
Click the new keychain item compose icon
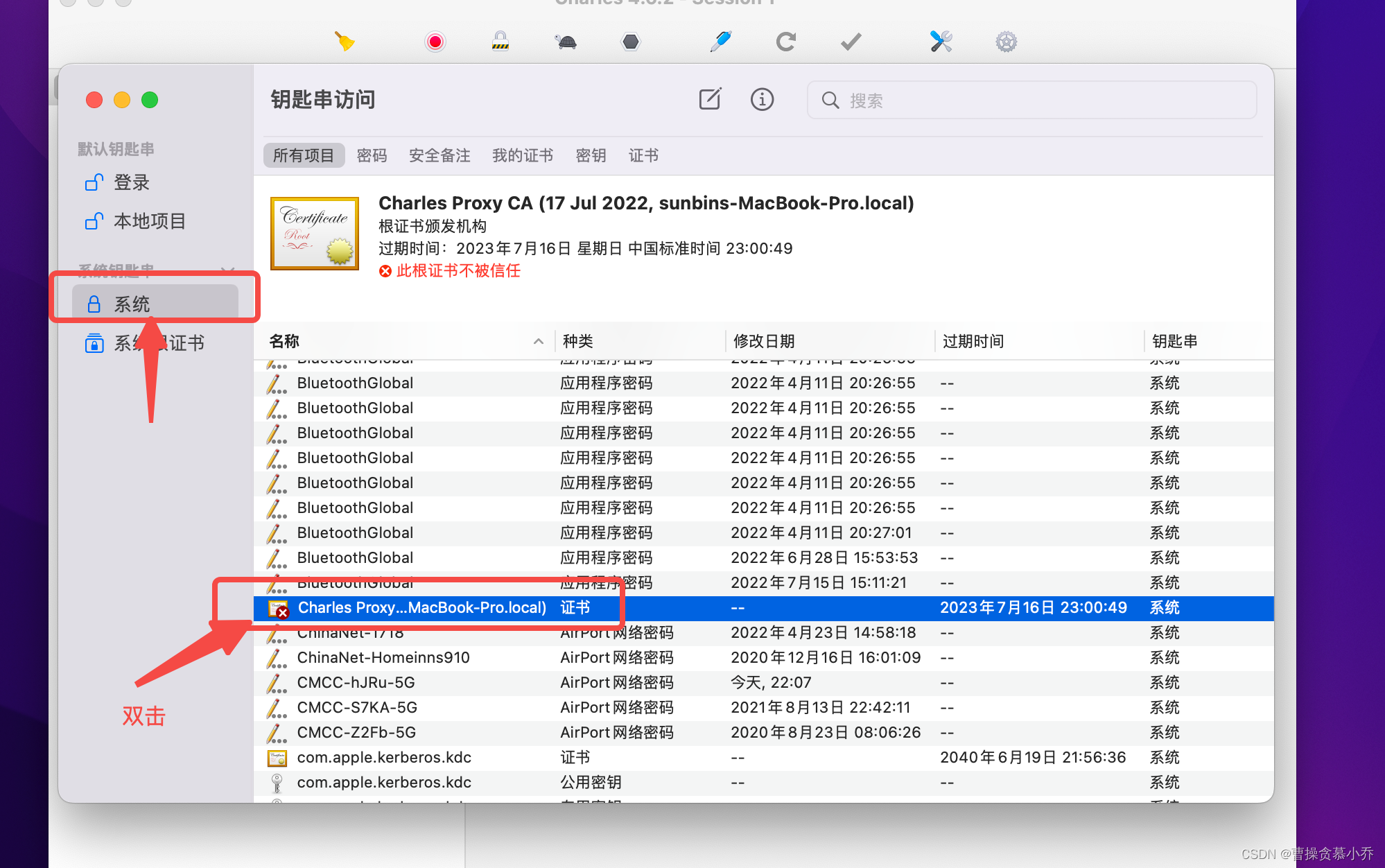pyautogui.click(x=710, y=100)
